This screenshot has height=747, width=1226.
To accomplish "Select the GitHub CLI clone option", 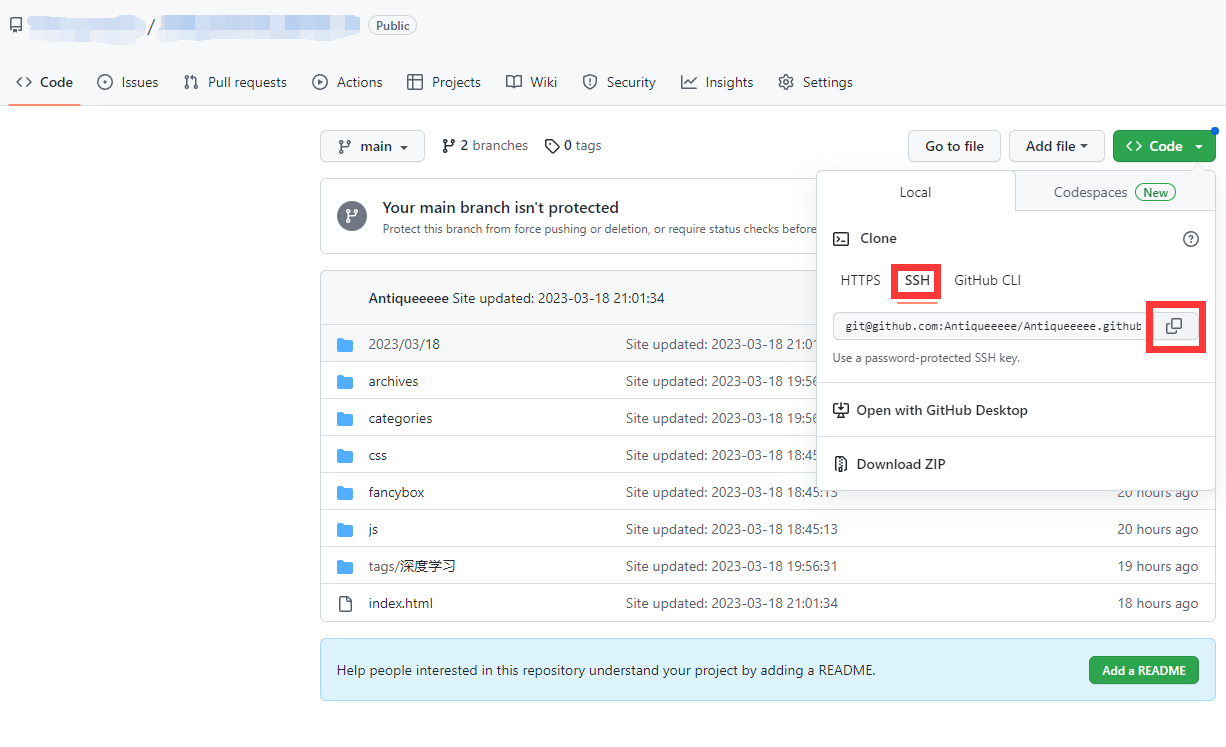I will point(987,281).
